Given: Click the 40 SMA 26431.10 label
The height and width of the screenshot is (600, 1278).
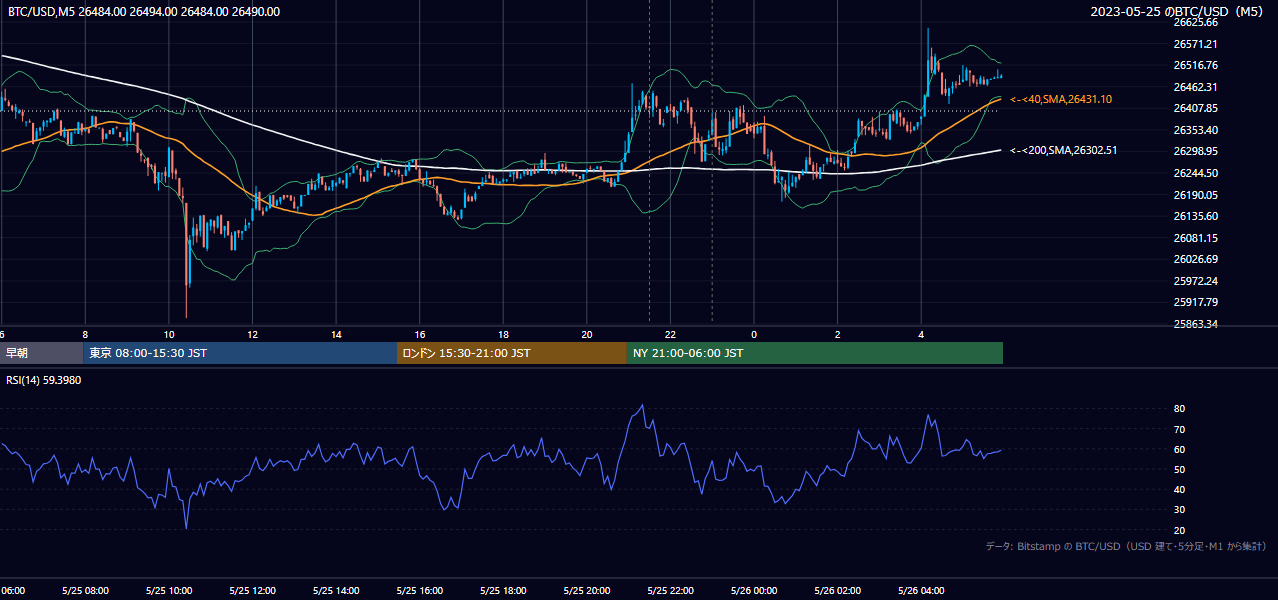Looking at the screenshot, I should 1061,100.
